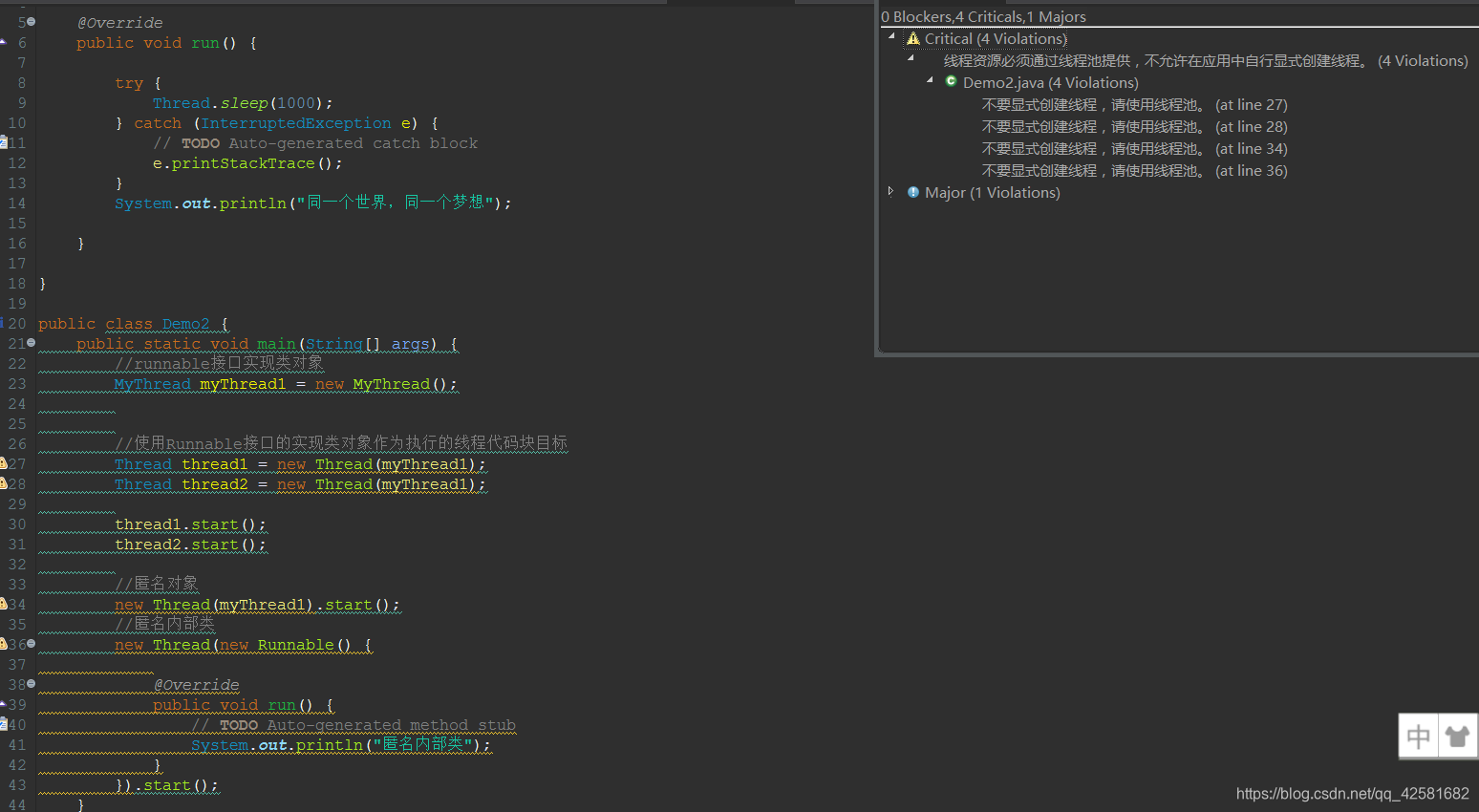Click 'new Thread(myThread1).start();' on line 34
The width and height of the screenshot is (1479, 812).
click(257, 605)
